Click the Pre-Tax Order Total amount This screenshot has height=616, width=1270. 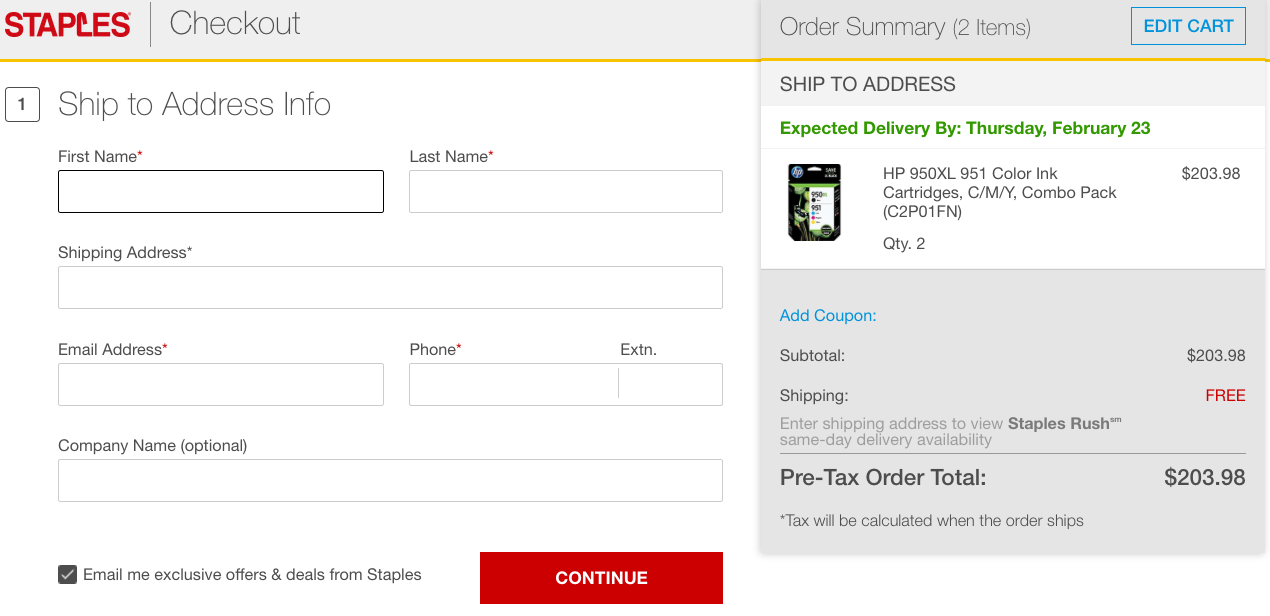(1204, 478)
